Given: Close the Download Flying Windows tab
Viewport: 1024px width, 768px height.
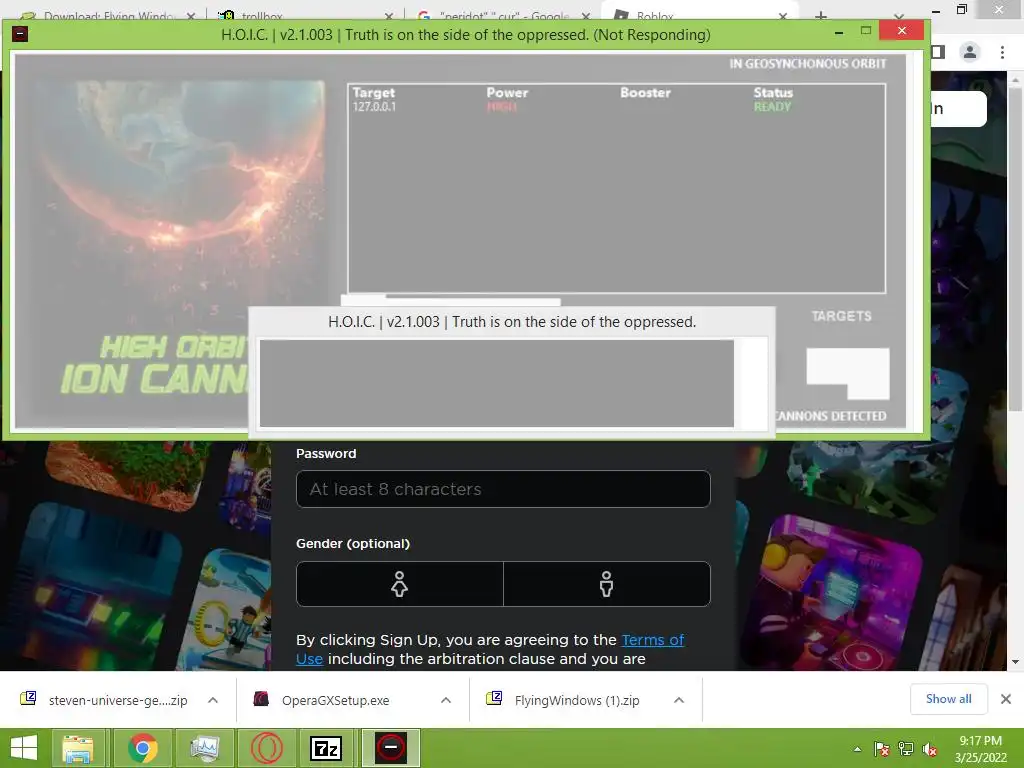Looking at the screenshot, I should click(x=191, y=16).
